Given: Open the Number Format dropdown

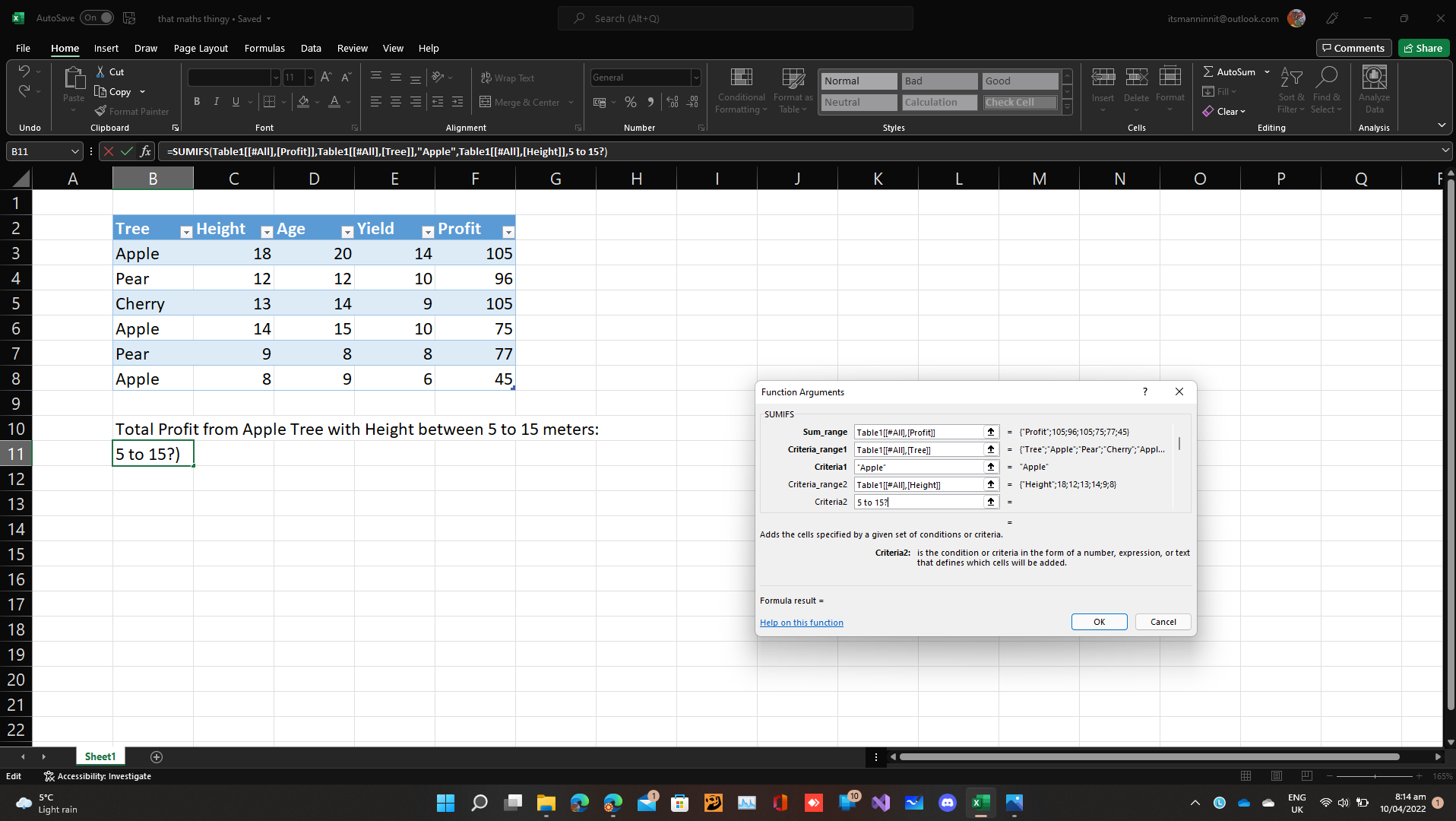Looking at the screenshot, I should tap(695, 78).
